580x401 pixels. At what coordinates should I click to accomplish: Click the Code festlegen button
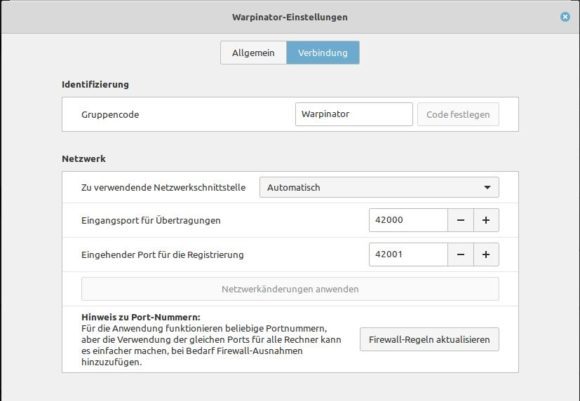[x=458, y=114]
